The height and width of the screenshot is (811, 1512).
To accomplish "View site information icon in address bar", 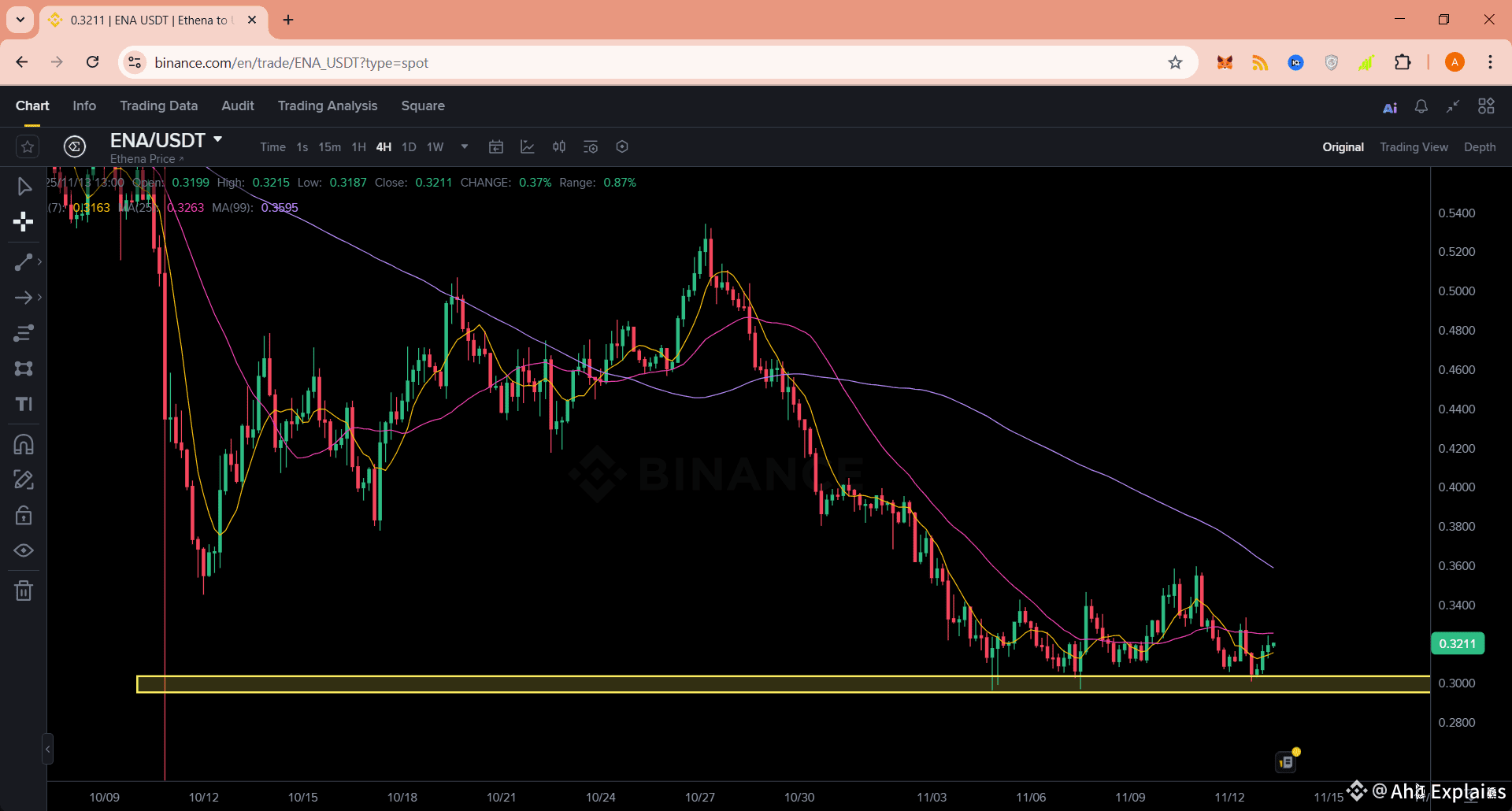I will pyautogui.click(x=135, y=62).
